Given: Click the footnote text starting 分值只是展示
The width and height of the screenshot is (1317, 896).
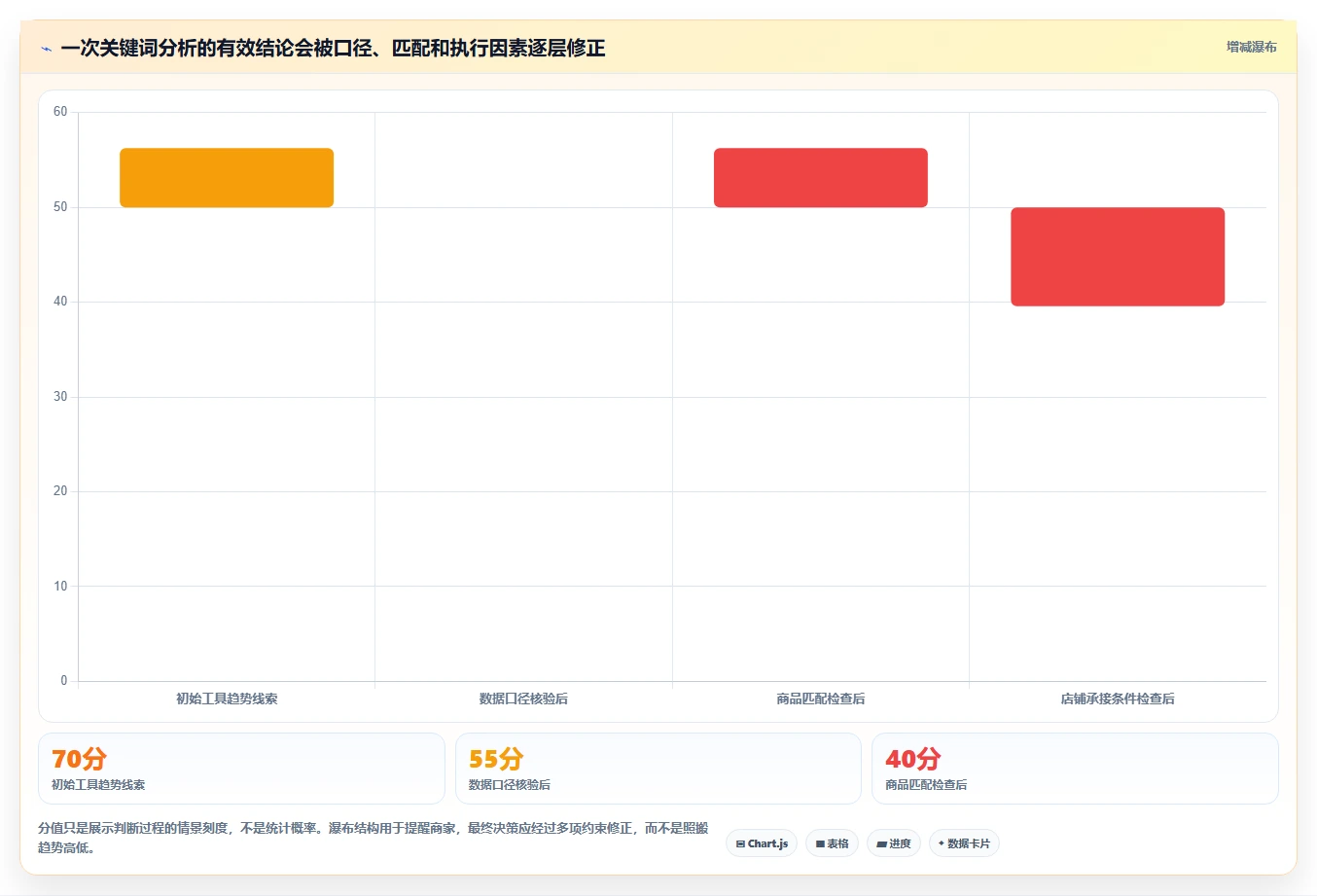Looking at the screenshot, I should [x=374, y=838].
